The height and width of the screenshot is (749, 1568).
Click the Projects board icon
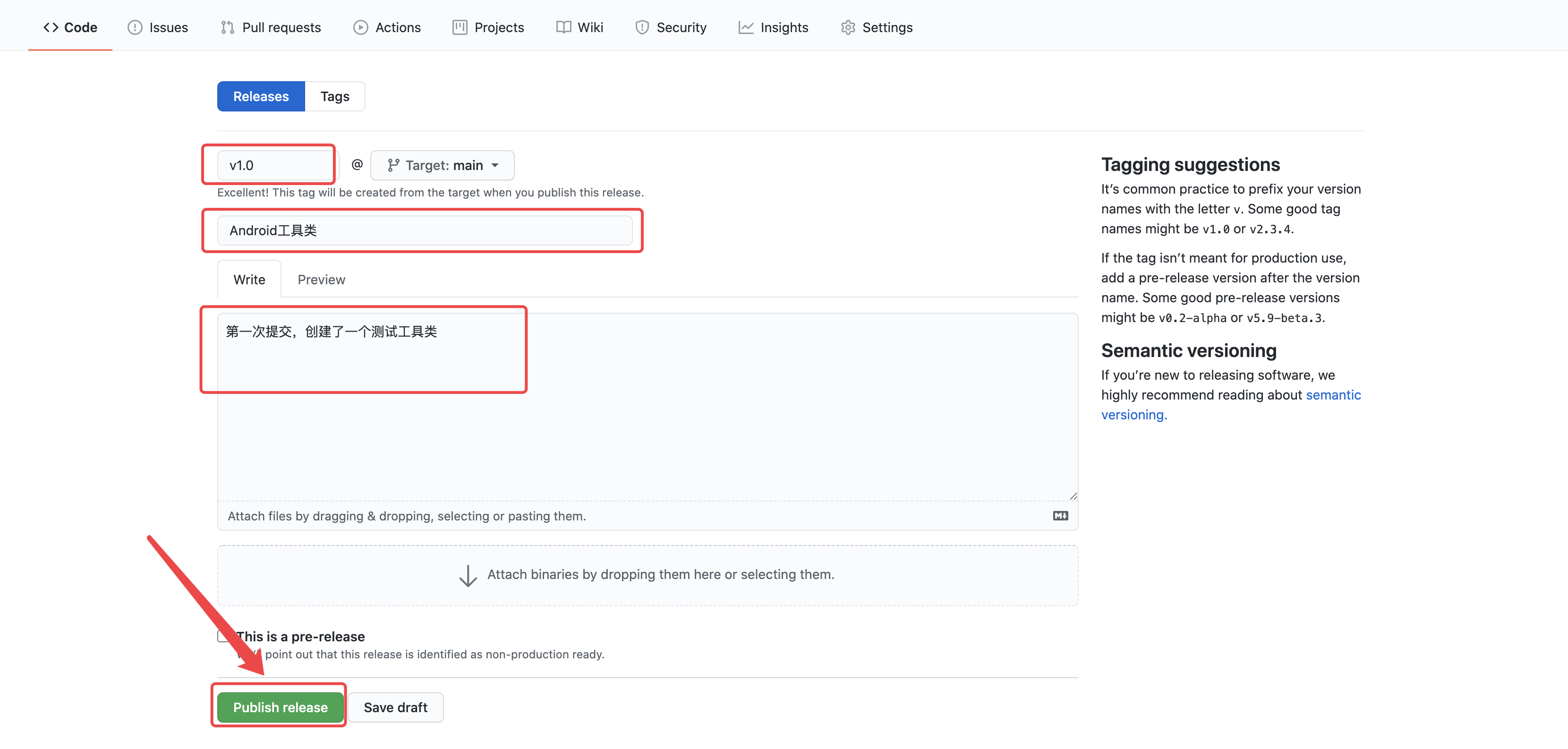pyautogui.click(x=460, y=27)
